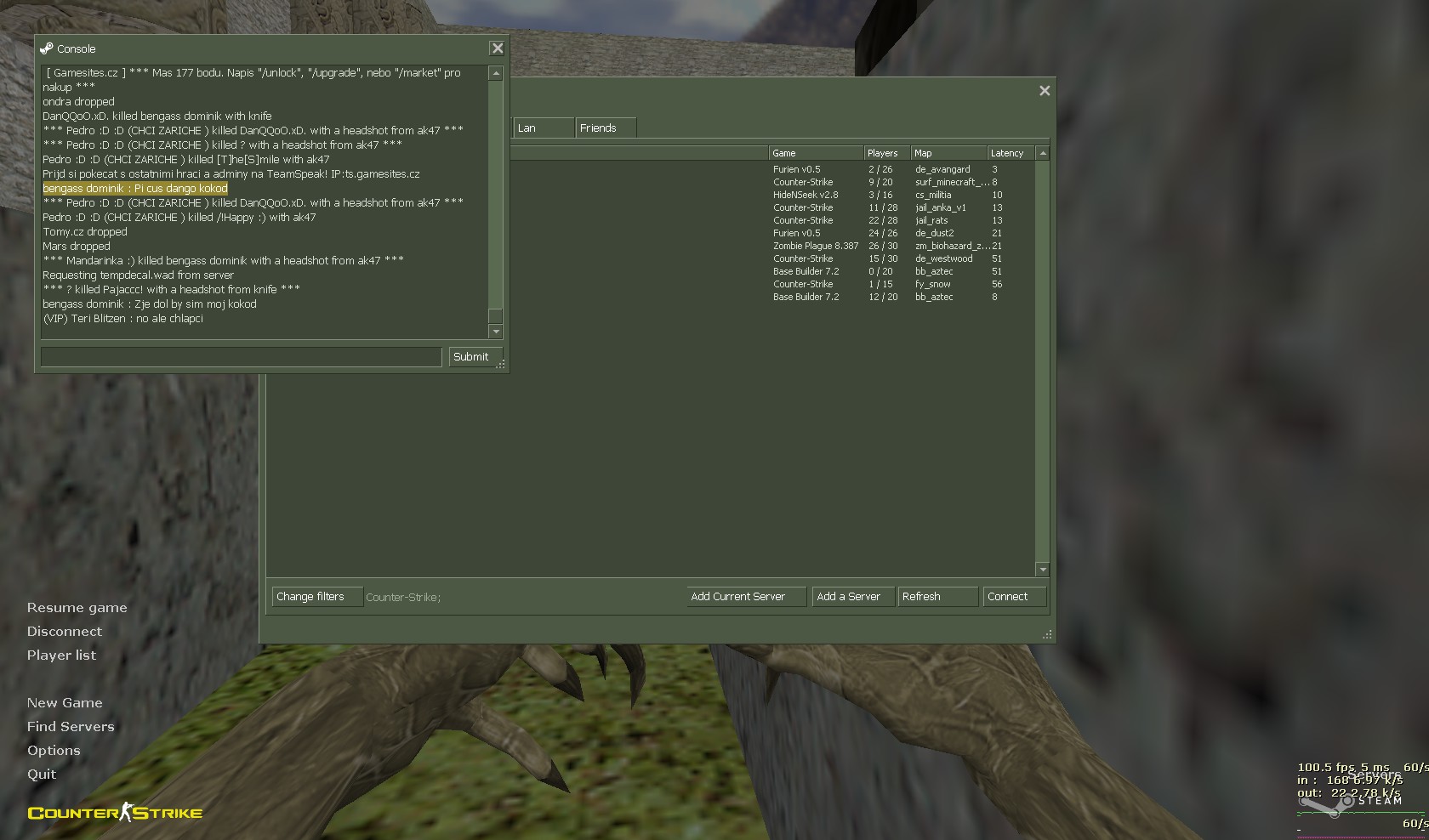This screenshot has height=840, width=1429.
Task: Click the console scrollbar thumb
Action: 496,316
